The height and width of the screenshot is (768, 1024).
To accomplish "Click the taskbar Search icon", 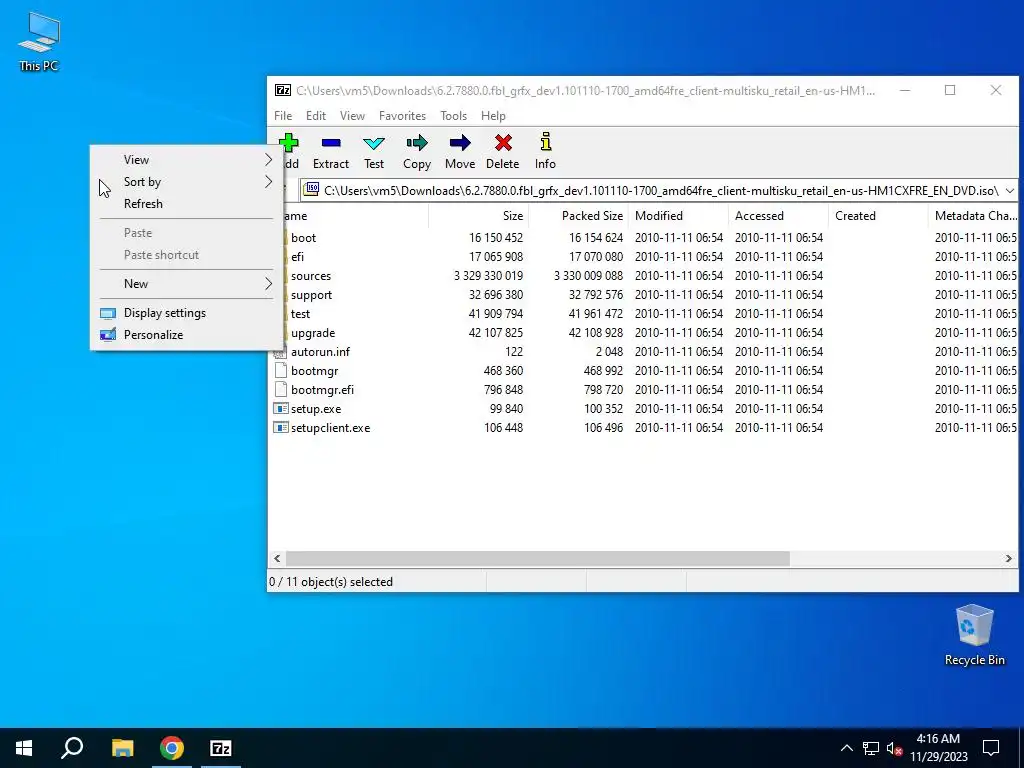I will (72, 748).
